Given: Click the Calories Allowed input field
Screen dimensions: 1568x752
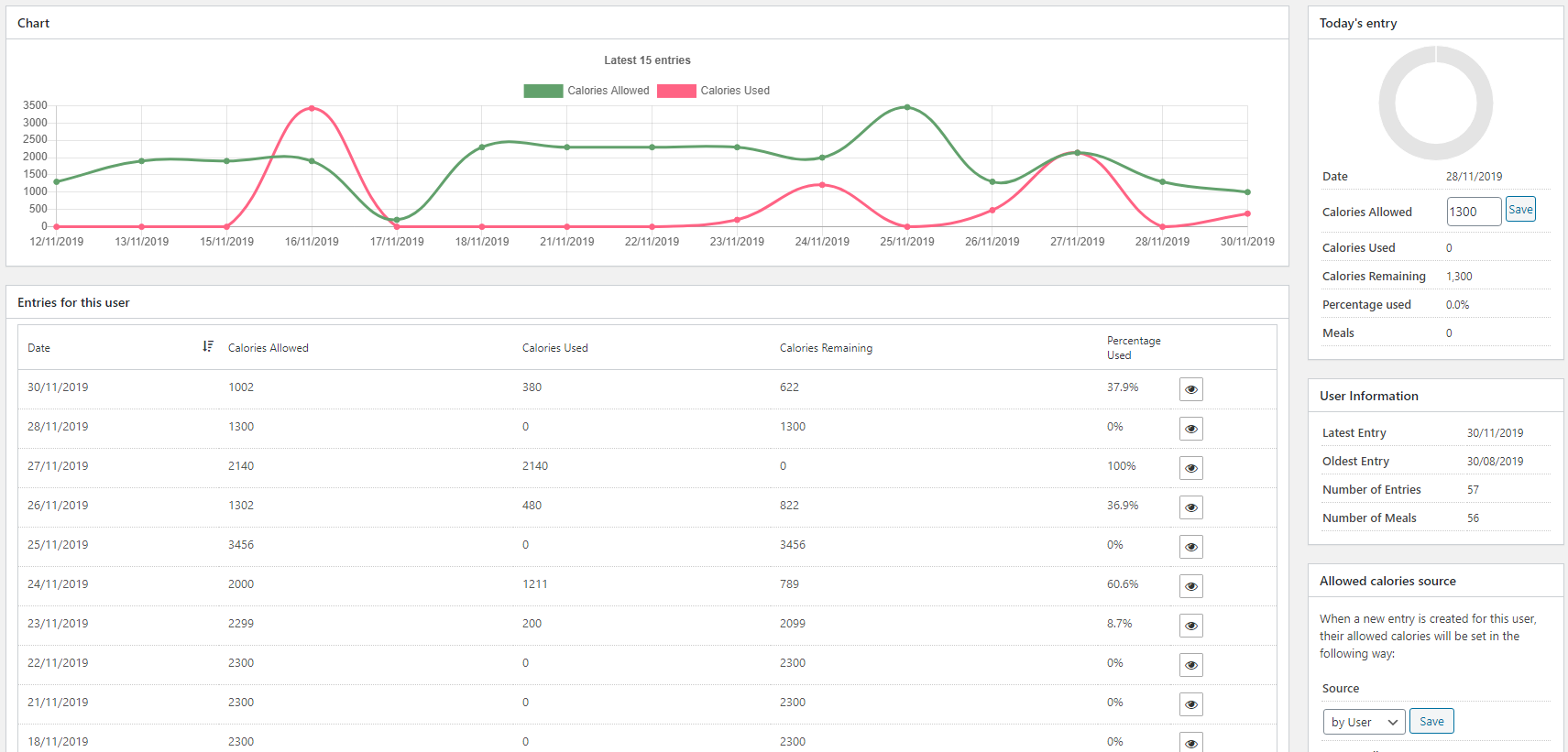Looking at the screenshot, I should [x=1474, y=212].
